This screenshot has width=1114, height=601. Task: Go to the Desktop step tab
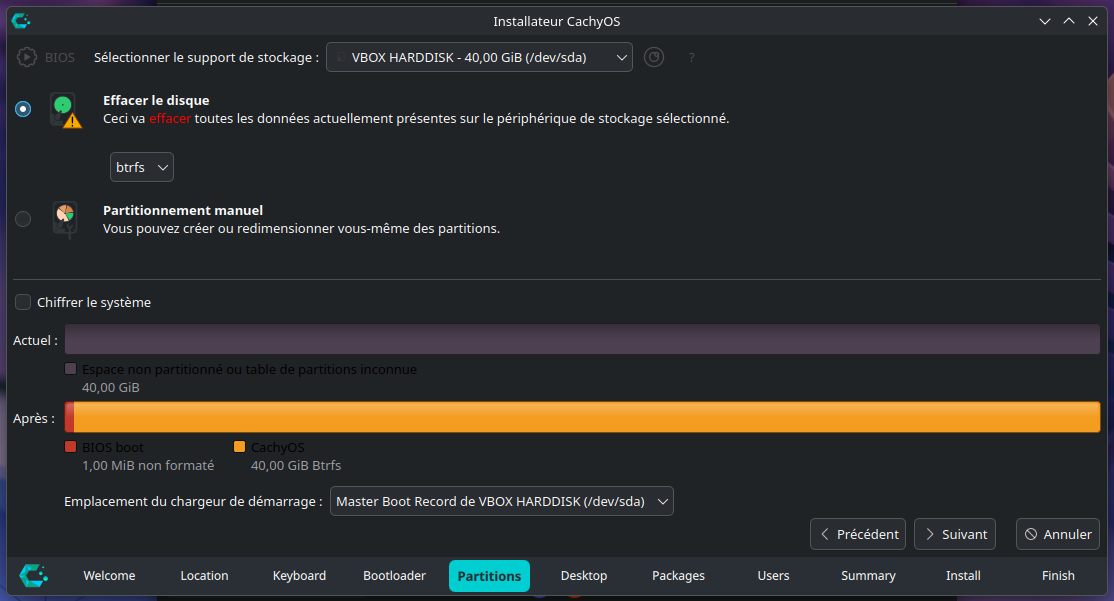coord(584,576)
